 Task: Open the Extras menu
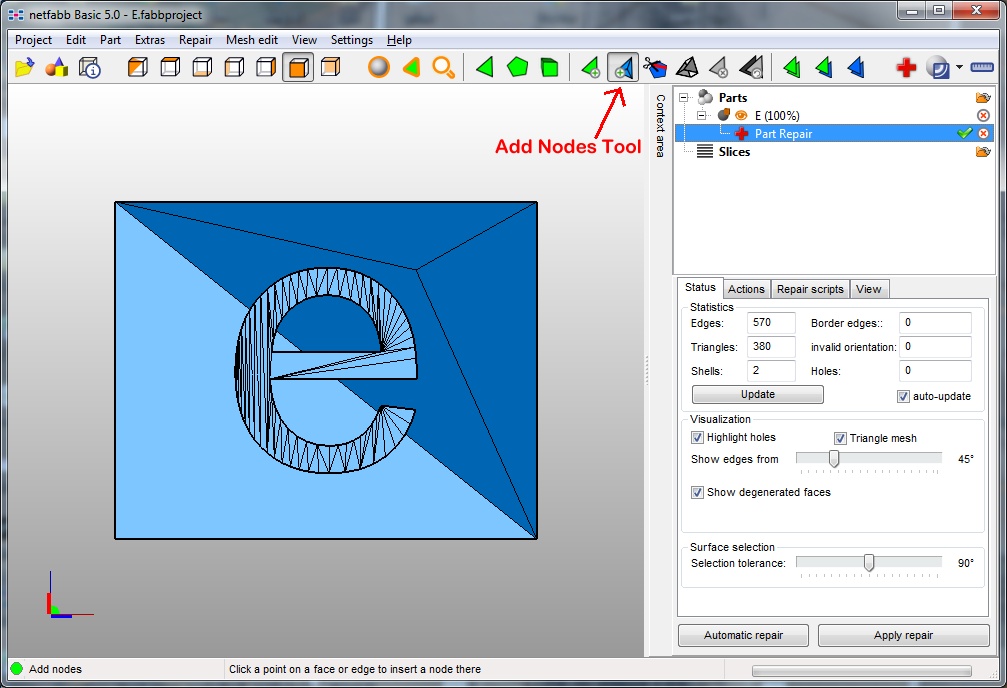click(x=150, y=40)
